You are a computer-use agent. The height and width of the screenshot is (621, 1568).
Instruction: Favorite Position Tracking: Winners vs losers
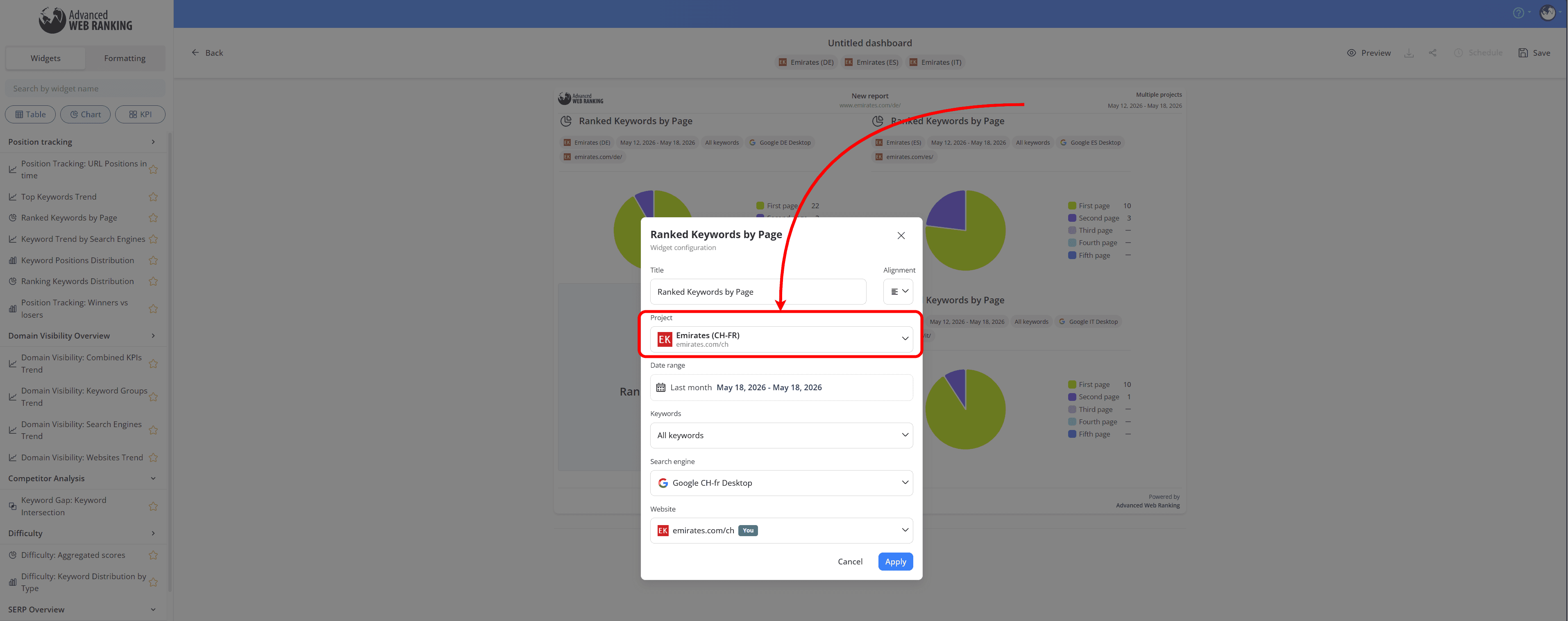(153, 309)
